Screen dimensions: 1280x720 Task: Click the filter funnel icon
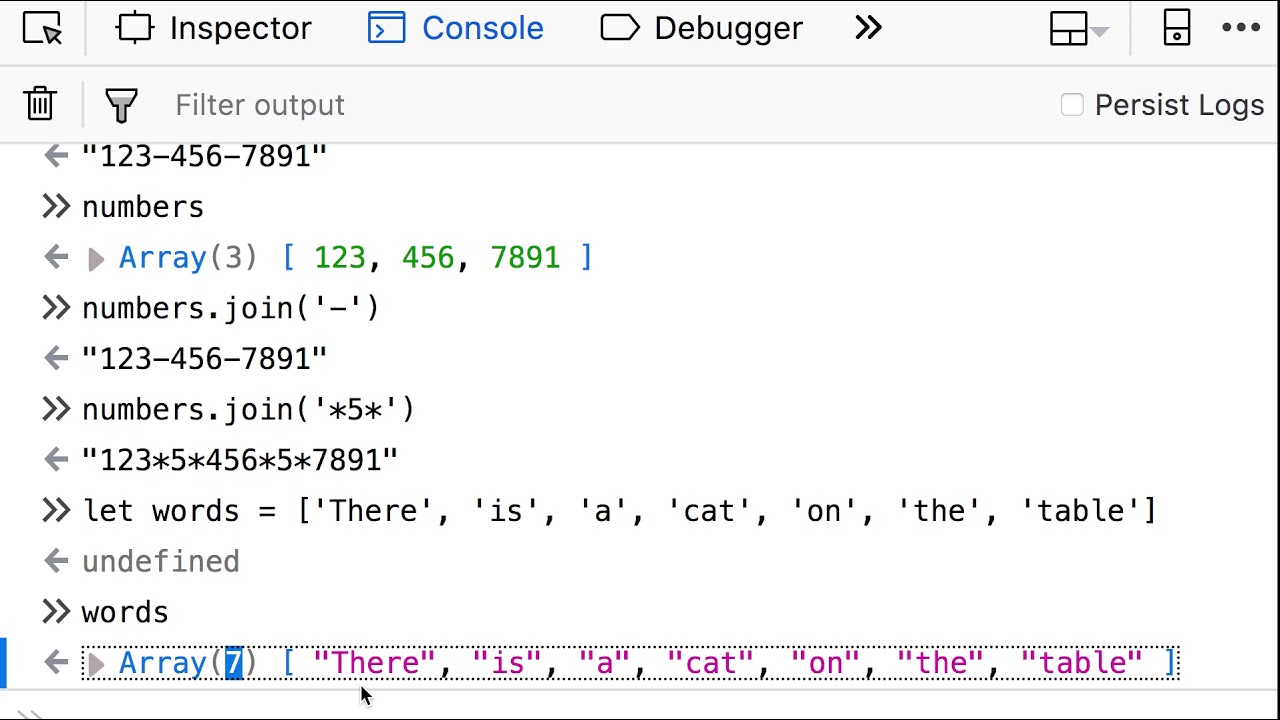click(x=121, y=105)
